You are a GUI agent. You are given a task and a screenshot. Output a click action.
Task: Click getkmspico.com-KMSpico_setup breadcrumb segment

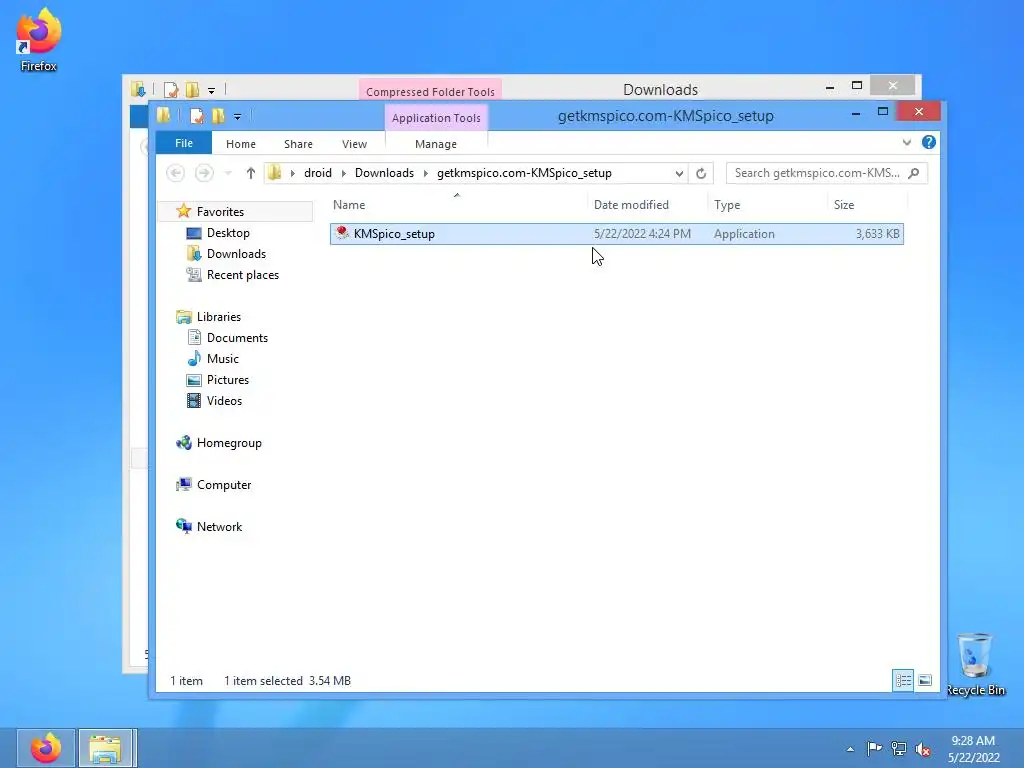(x=524, y=173)
